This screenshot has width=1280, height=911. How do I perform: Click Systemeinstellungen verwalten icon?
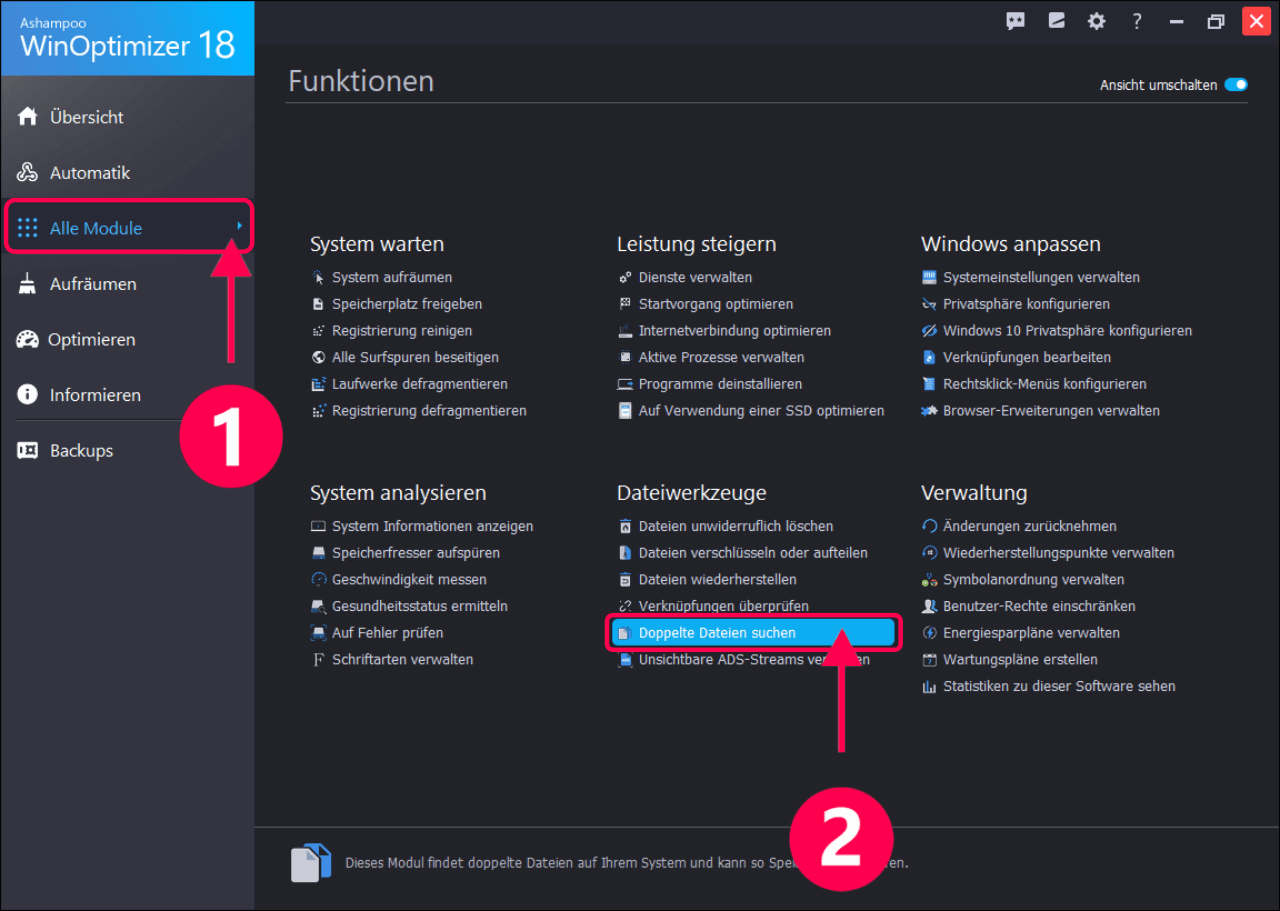point(929,277)
